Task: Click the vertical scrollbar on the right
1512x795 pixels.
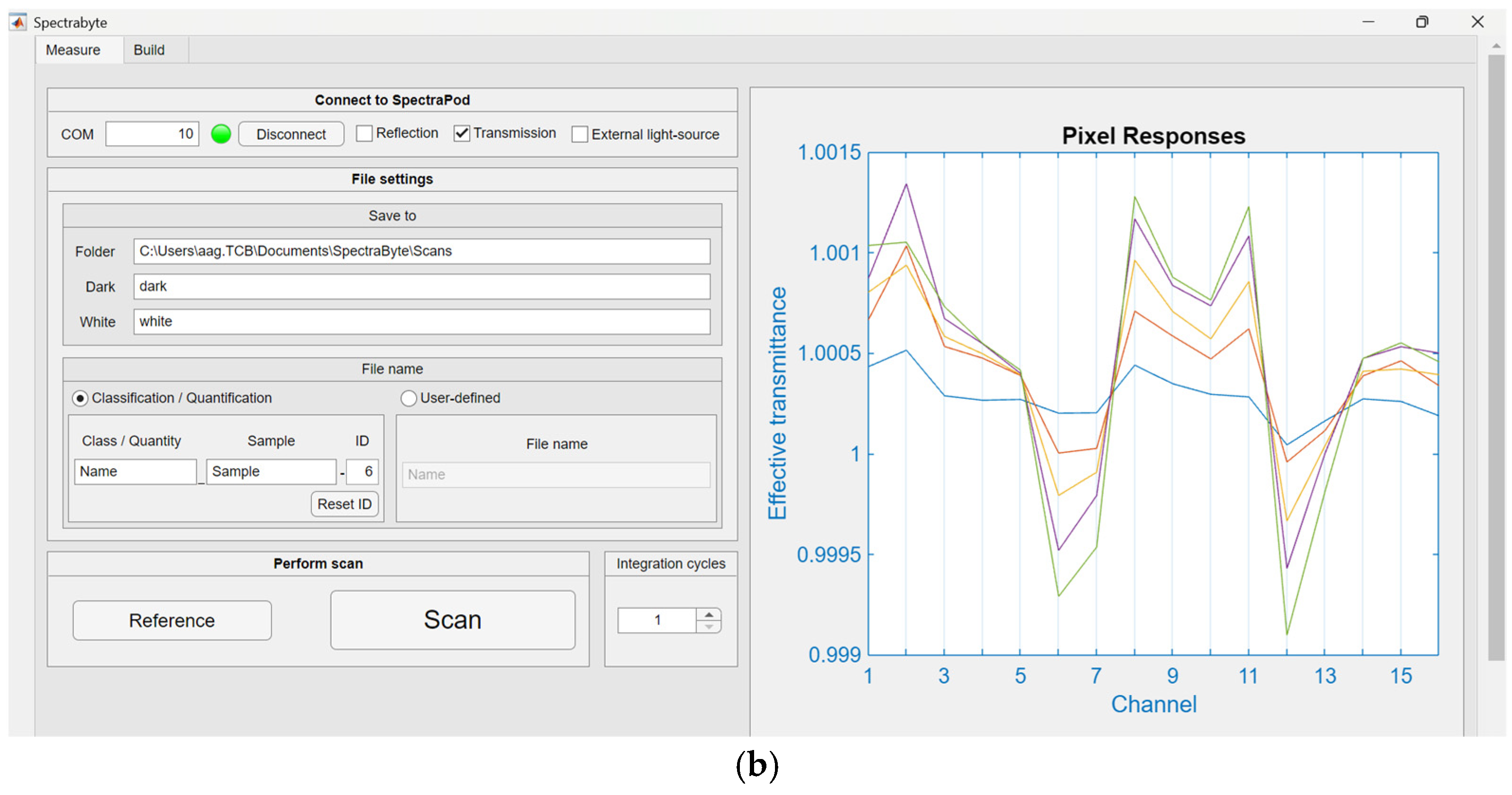Action: click(1496, 358)
